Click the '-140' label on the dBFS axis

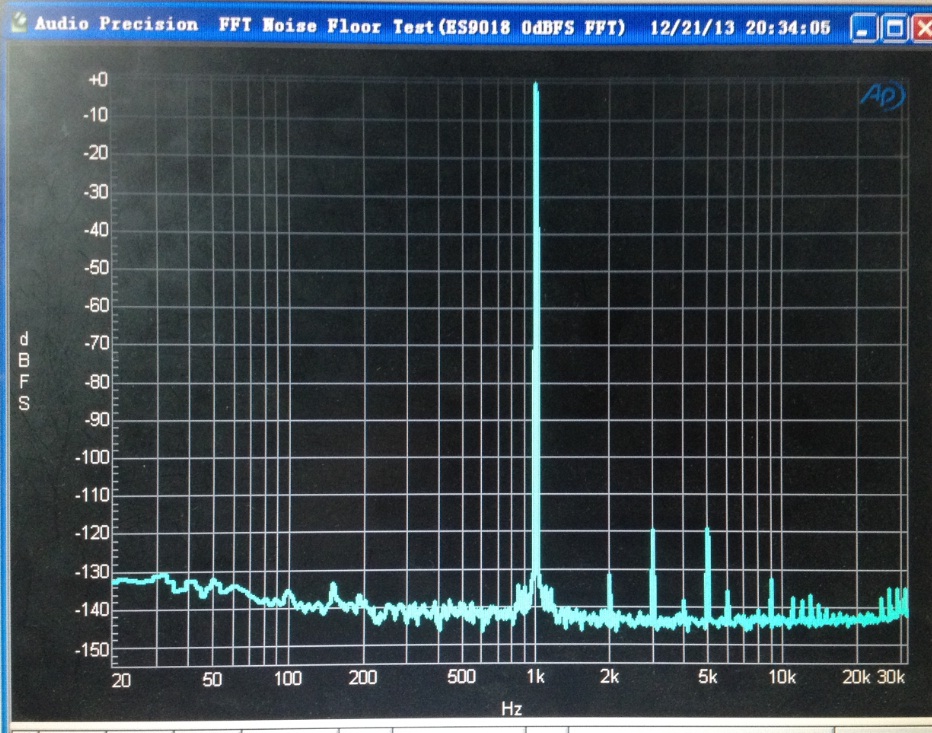pyautogui.click(x=92, y=609)
